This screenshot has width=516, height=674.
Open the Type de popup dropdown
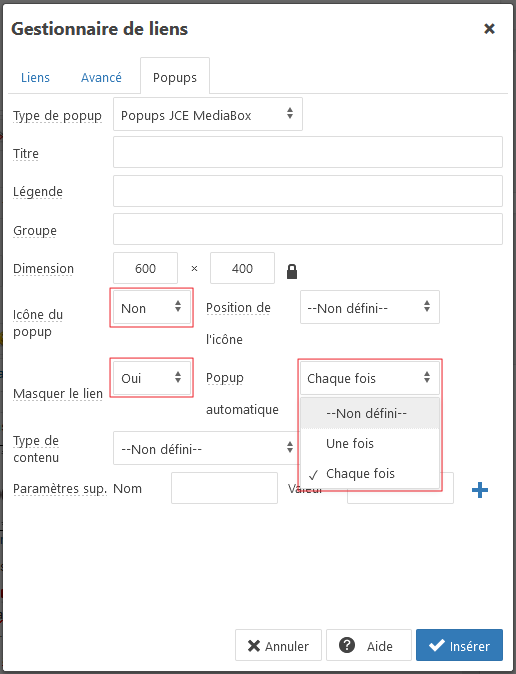tap(208, 114)
